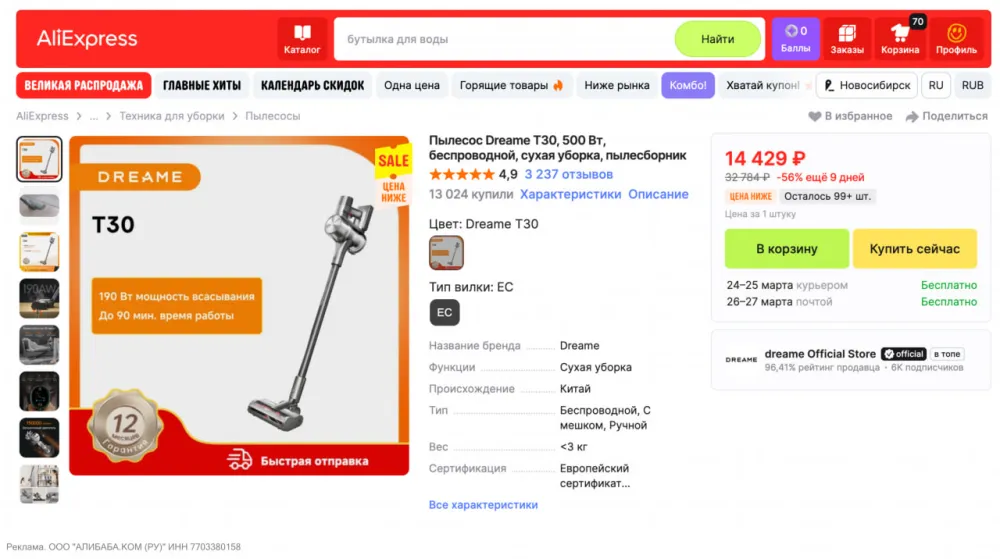This screenshot has width=1000, height=559.
Task: Click the search field with бутылка для воды
Action: [x=504, y=39]
